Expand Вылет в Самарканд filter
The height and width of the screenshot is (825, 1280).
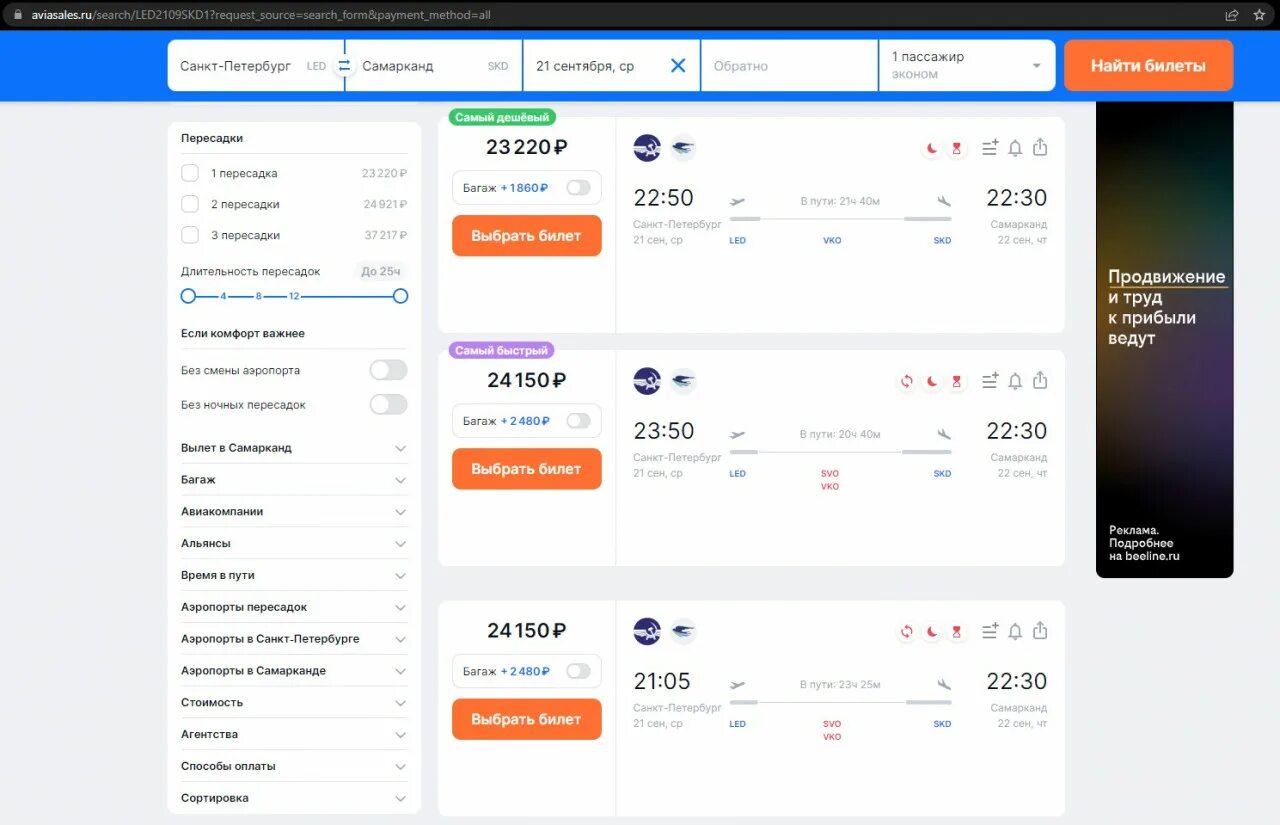294,448
